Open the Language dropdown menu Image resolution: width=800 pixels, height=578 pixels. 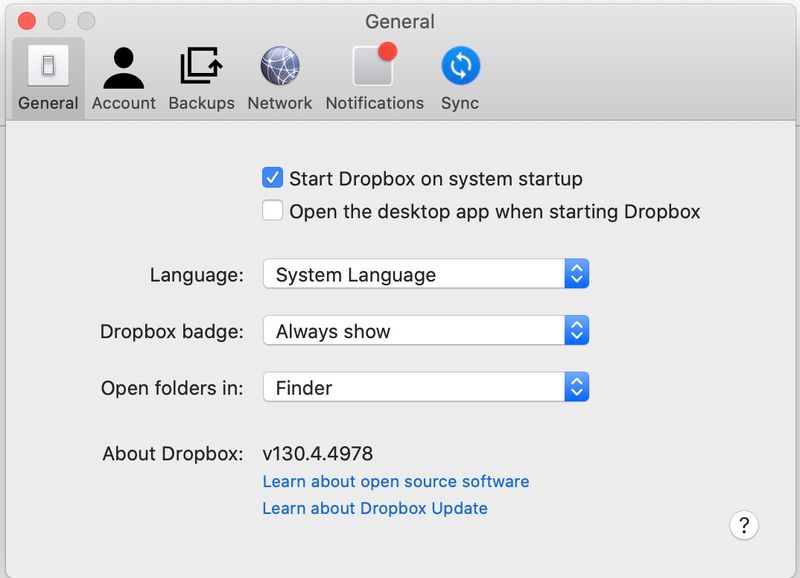coord(426,275)
